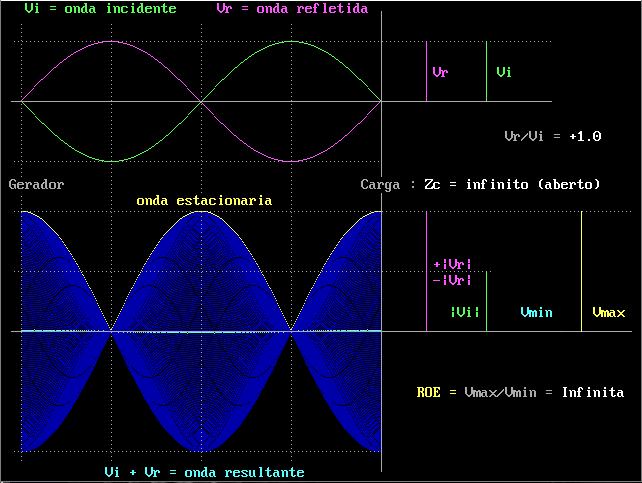Click the '+|Vr|' magenta label
Screen dimensions: 642x483
pos(452,264)
